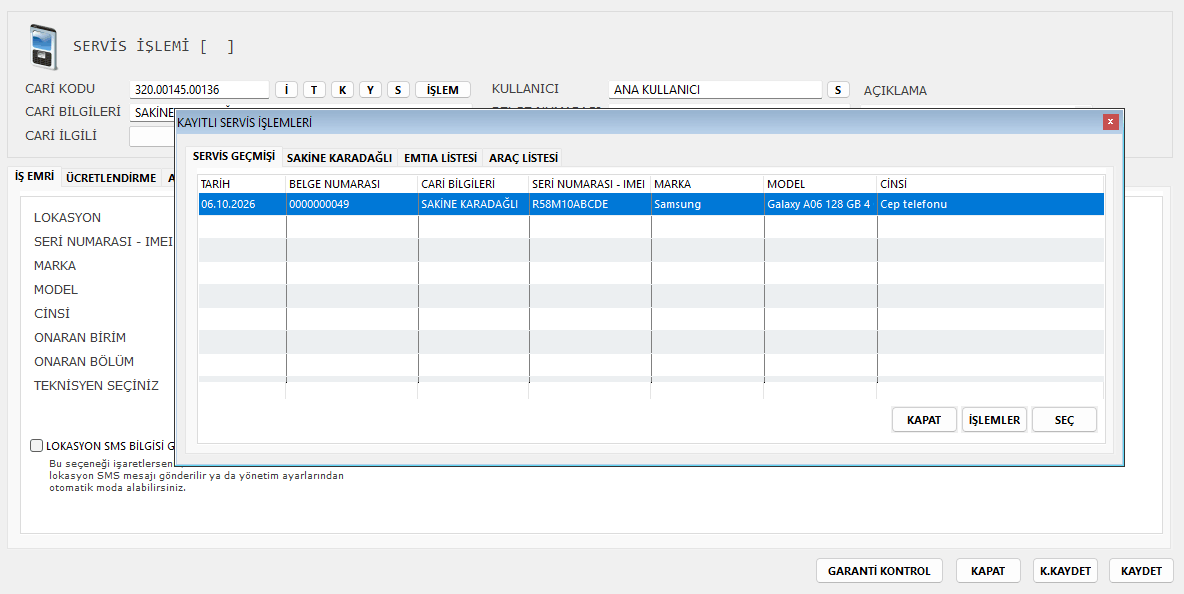Click the Galaxy A06 128 GB model cell

coord(819,204)
